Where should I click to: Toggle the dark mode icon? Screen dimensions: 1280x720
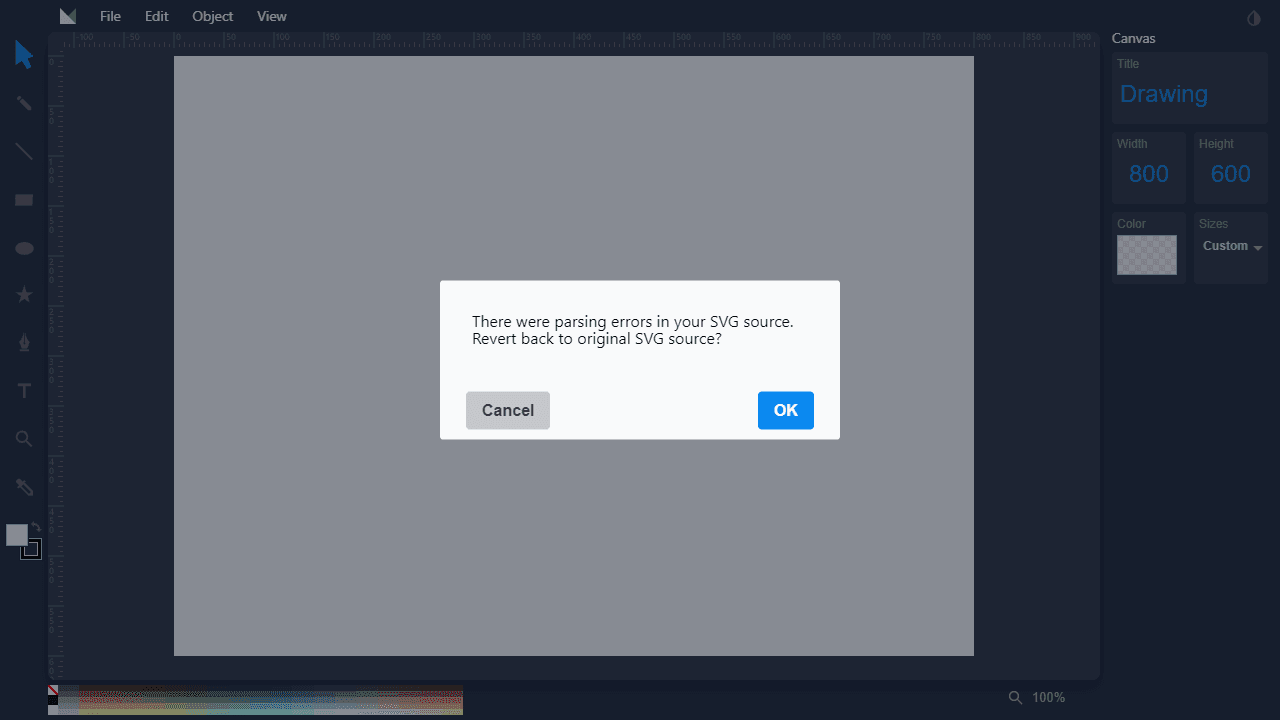[1254, 18]
